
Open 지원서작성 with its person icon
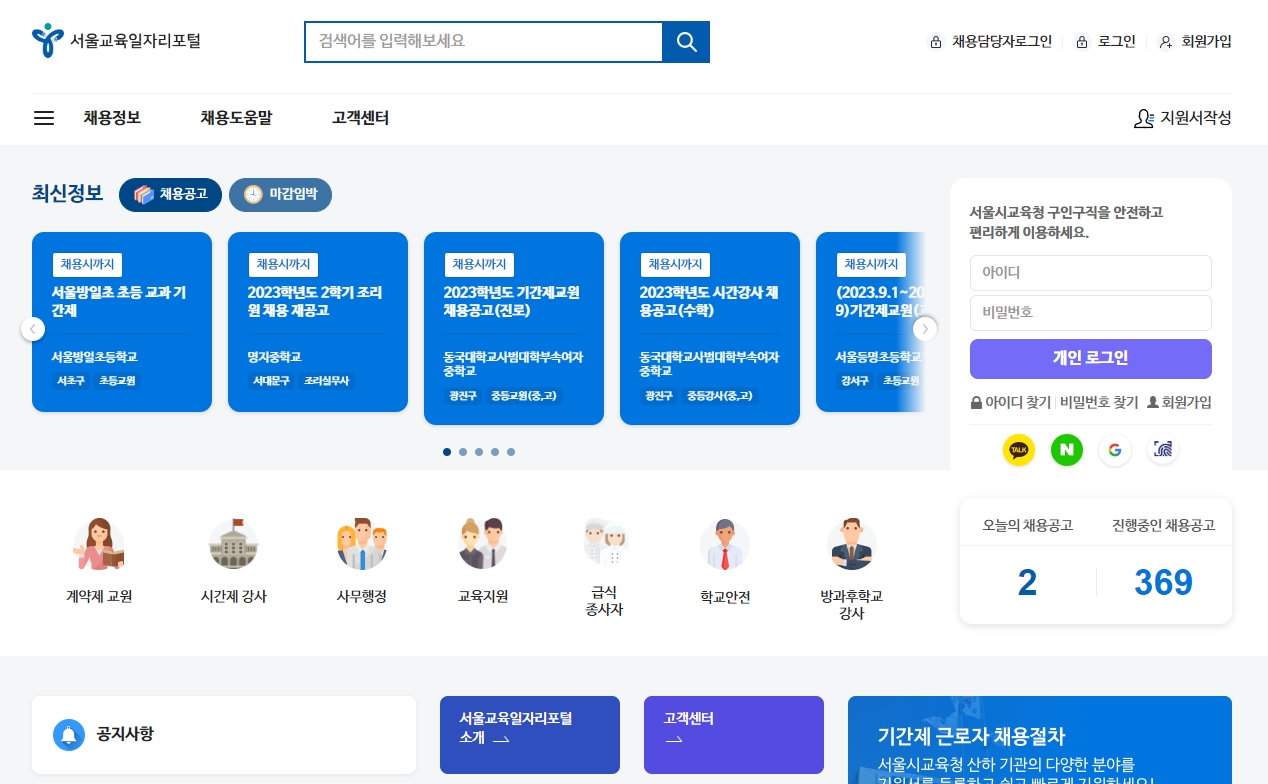point(1183,118)
